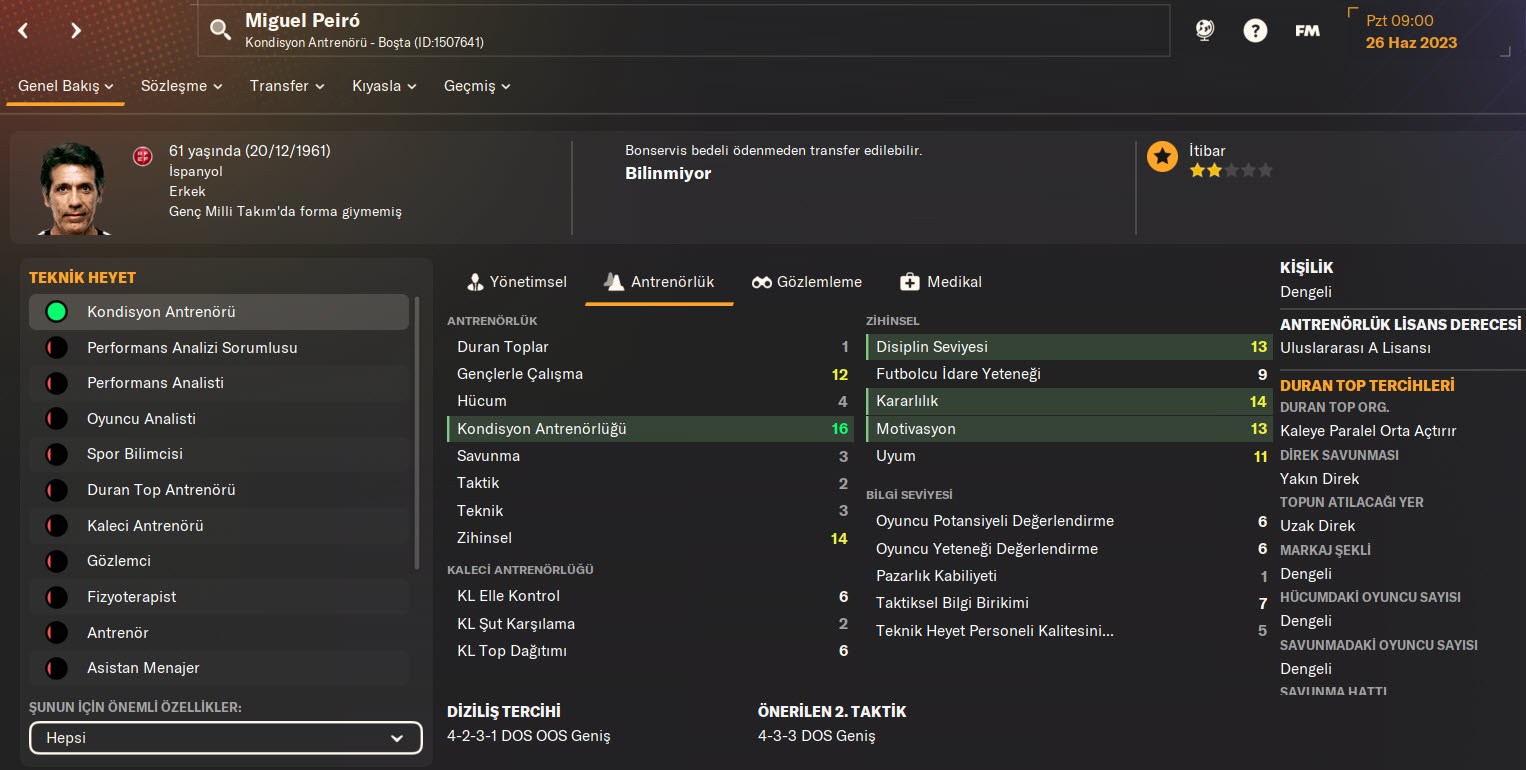Open the Hepsi attributes dropdown
Viewport: 1526px width, 770px height.
(x=225, y=738)
